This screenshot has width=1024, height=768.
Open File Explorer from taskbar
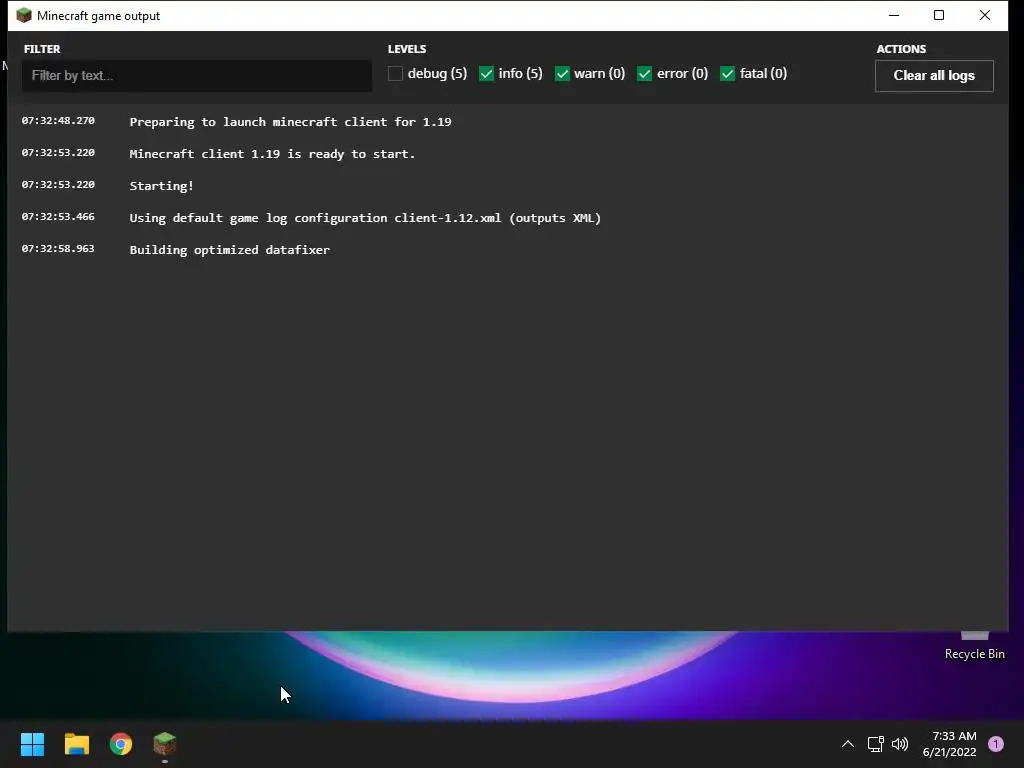(x=77, y=744)
